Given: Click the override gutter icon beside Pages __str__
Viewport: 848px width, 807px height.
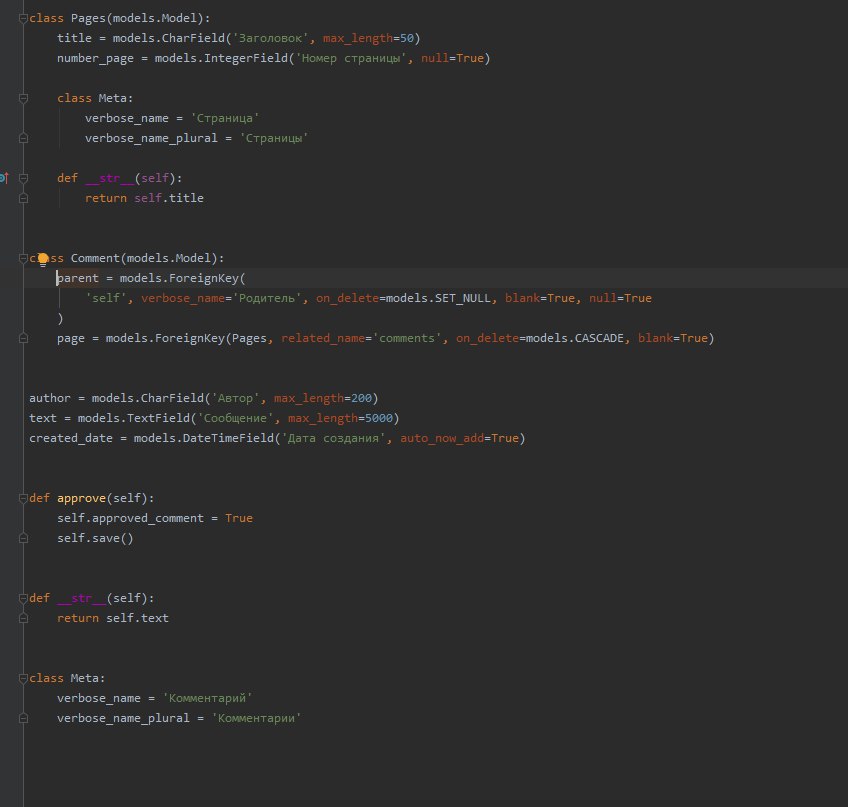Looking at the screenshot, I should (4, 177).
